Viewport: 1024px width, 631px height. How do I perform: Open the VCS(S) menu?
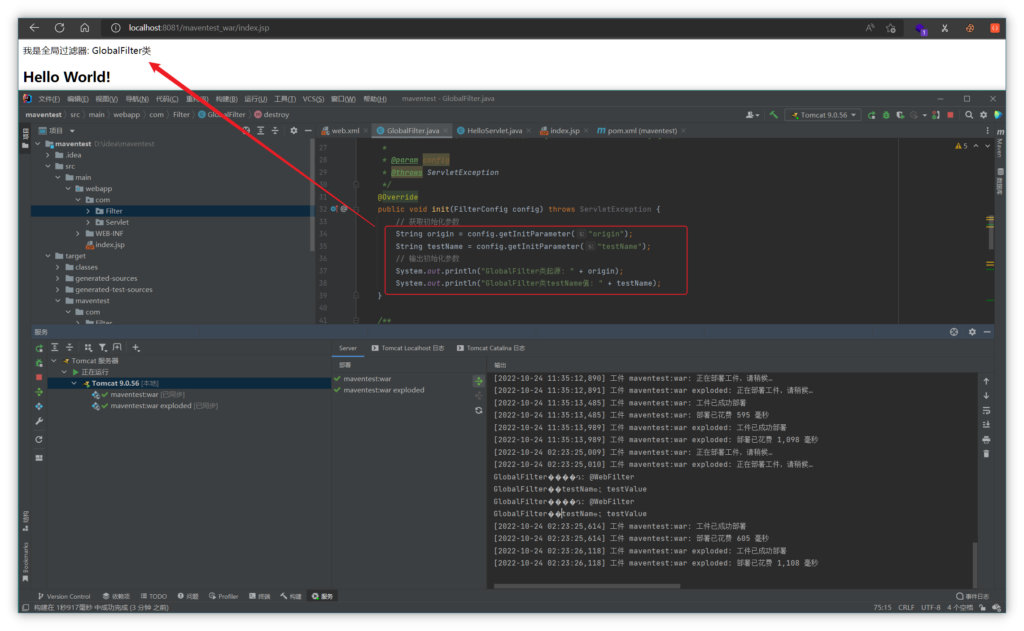(x=313, y=99)
